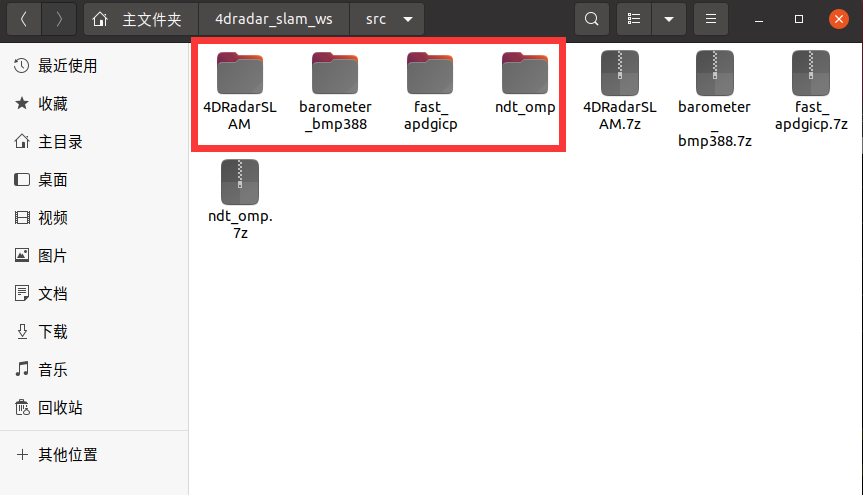
Task: Select the fast_apdgicp folder
Action: [430, 91]
